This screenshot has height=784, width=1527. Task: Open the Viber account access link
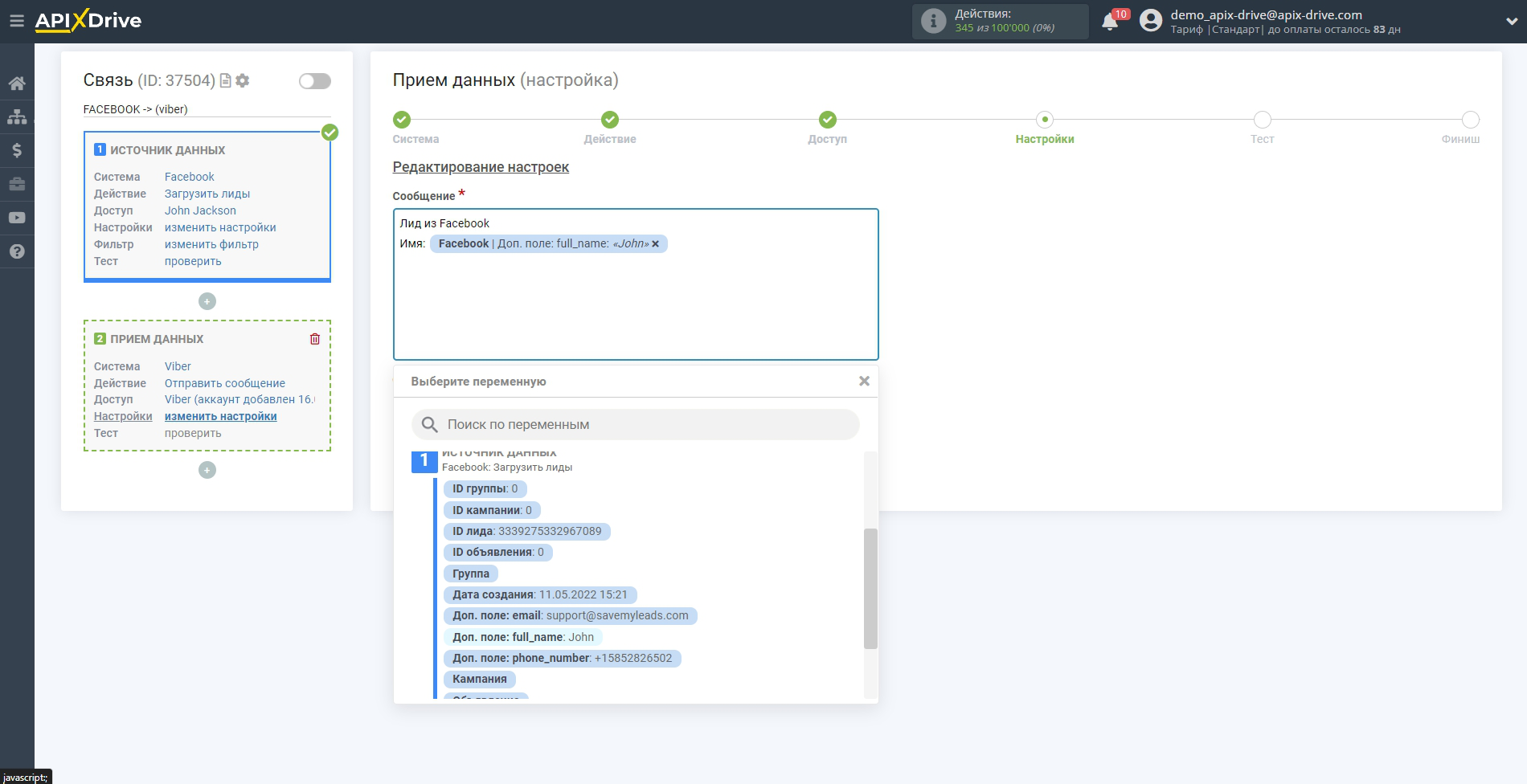click(239, 399)
